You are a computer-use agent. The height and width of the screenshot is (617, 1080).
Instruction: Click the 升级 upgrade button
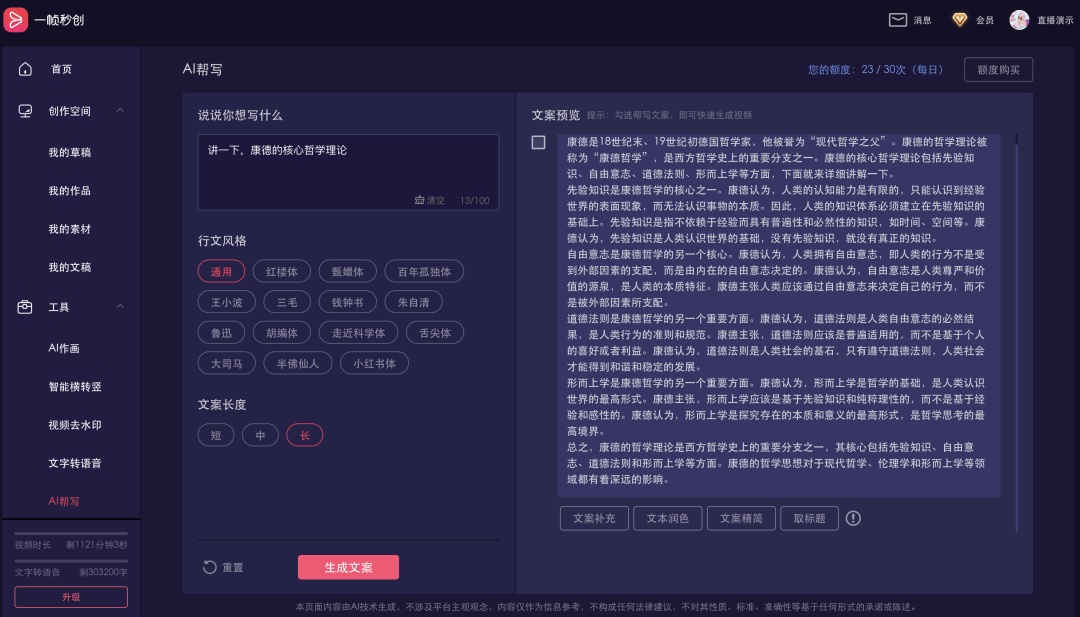point(71,597)
